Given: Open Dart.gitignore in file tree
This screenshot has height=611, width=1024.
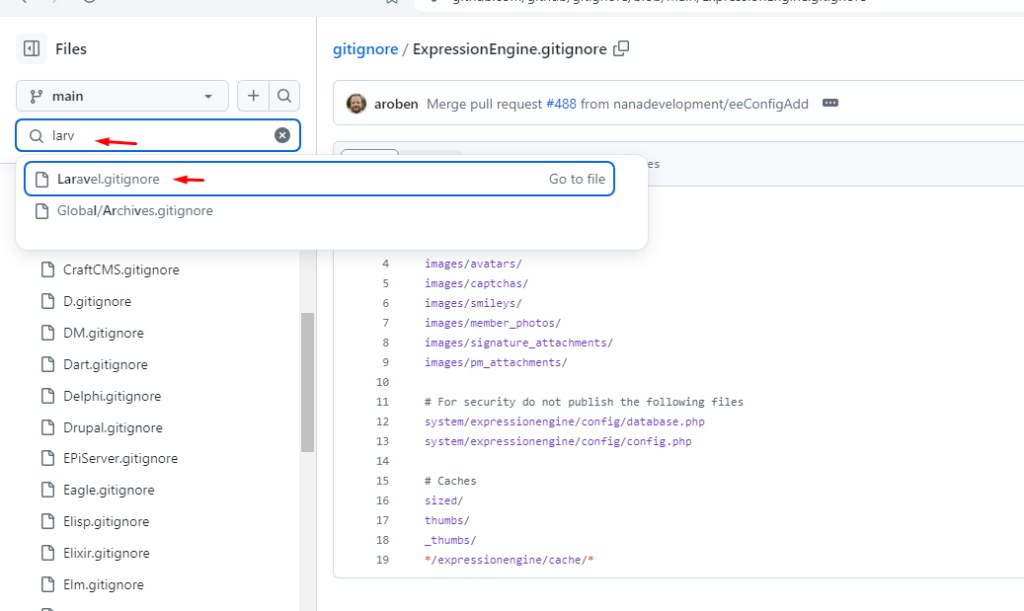Looking at the screenshot, I should pyautogui.click(x=105, y=365).
